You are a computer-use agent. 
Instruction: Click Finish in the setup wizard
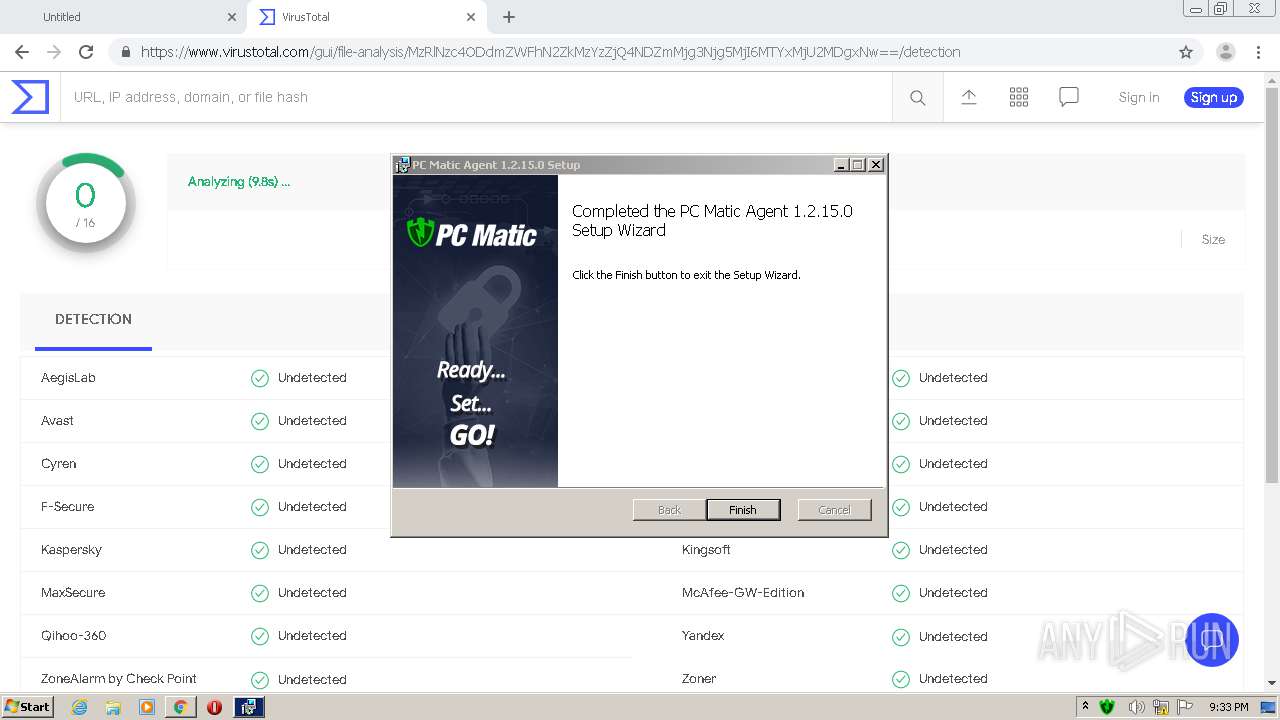pyautogui.click(x=743, y=510)
